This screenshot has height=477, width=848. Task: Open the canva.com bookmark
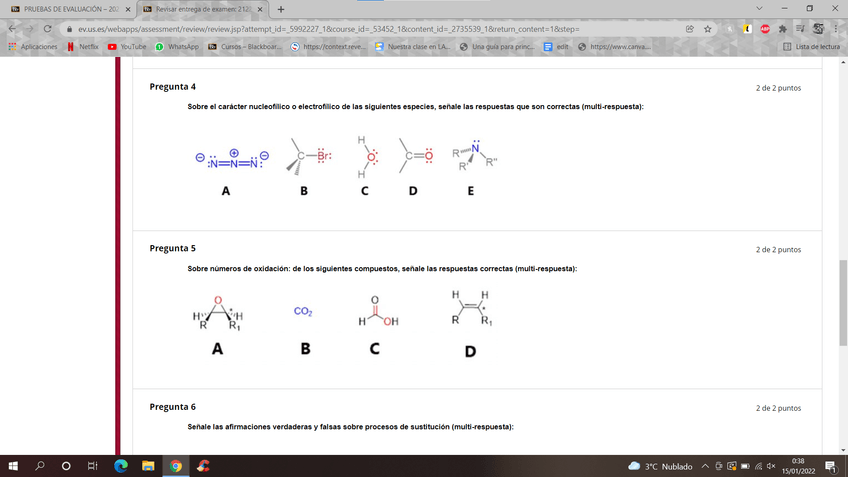coord(614,47)
